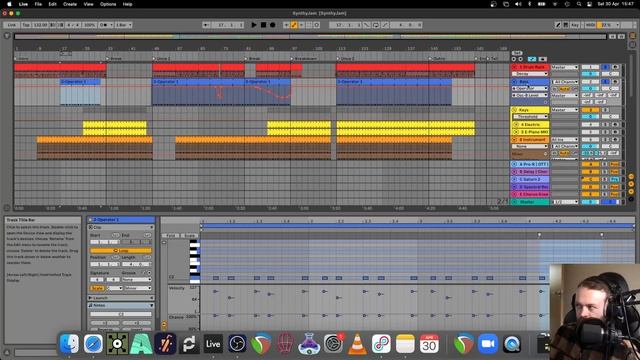The width and height of the screenshot is (640, 360).
Task: Open the 1 Bar quantization dropdown
Action: [x=124, y=25]
